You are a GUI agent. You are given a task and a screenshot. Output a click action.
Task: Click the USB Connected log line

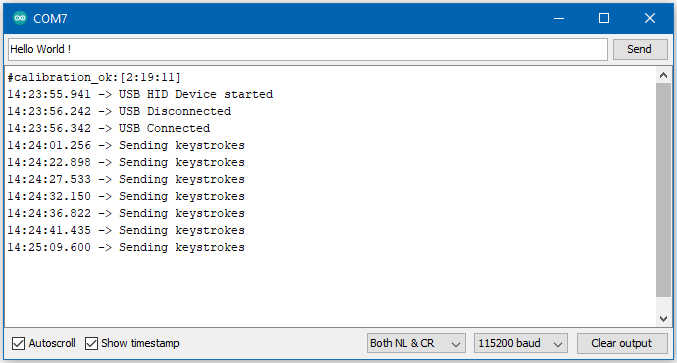pos(109,128)
